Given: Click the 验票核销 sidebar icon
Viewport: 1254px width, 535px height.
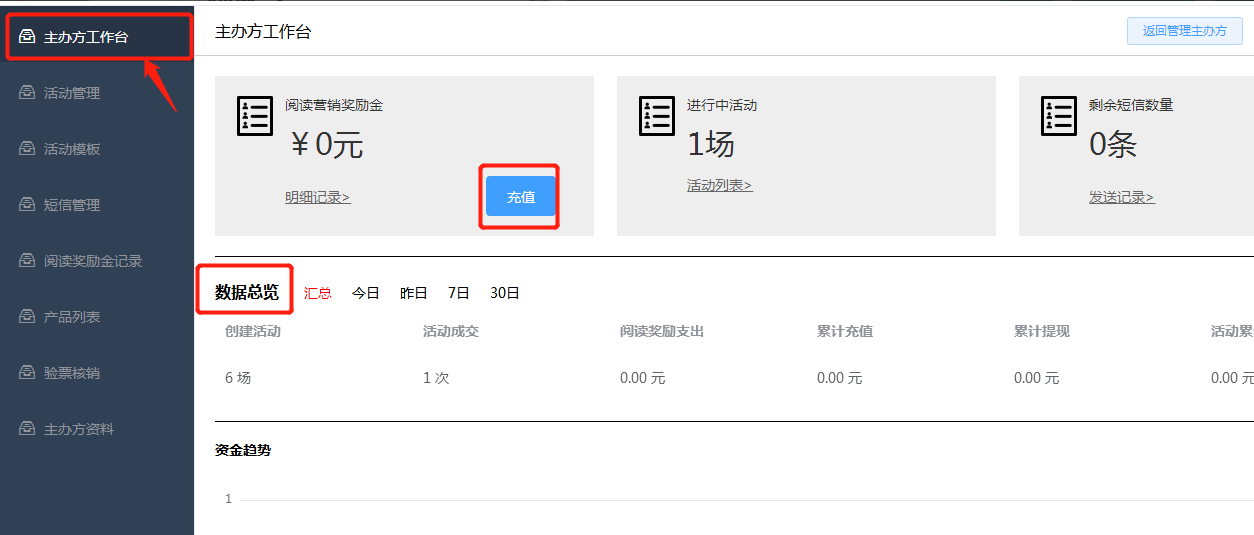Looking at the screenshot, I should coord(28,373).
